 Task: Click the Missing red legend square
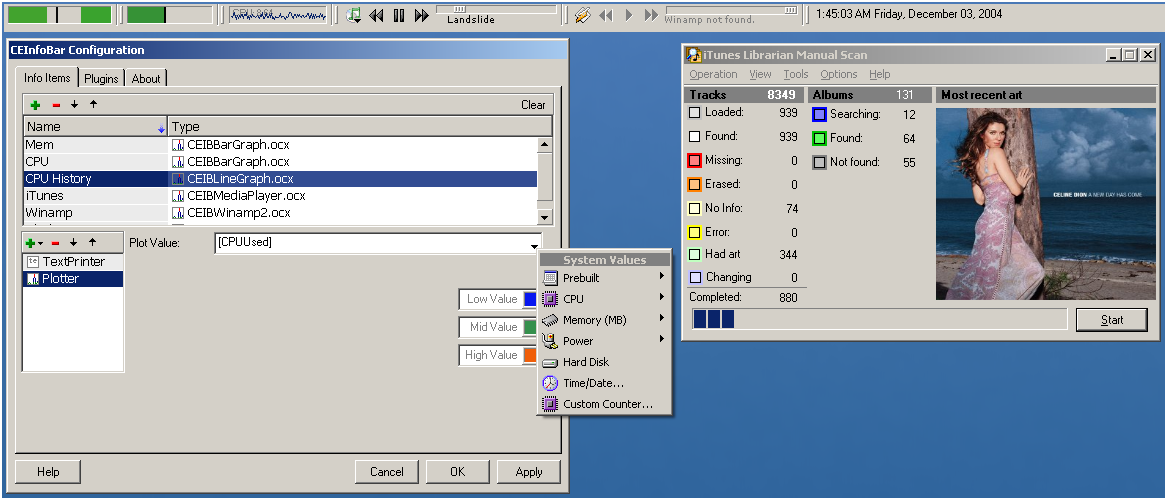point(694,161)
